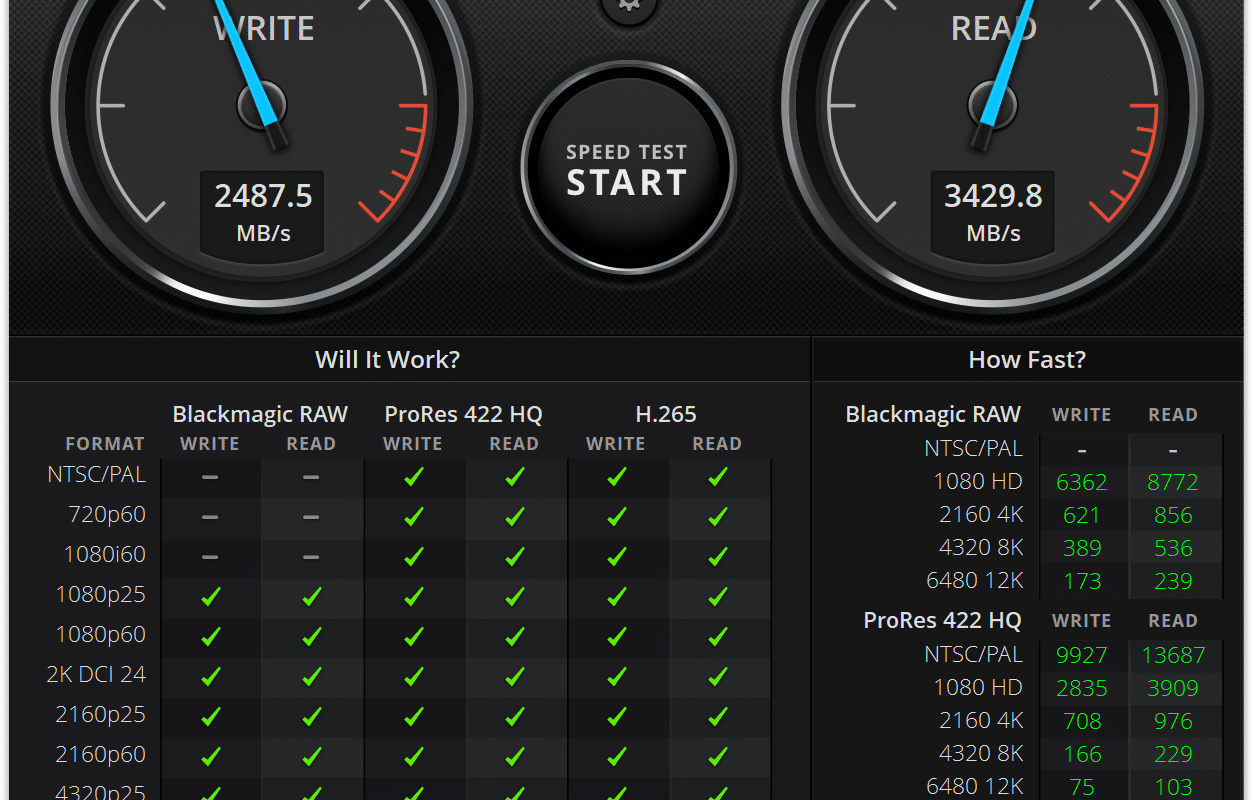Click the 6362 write value
1253x800 pixels.
point(1082,483)
